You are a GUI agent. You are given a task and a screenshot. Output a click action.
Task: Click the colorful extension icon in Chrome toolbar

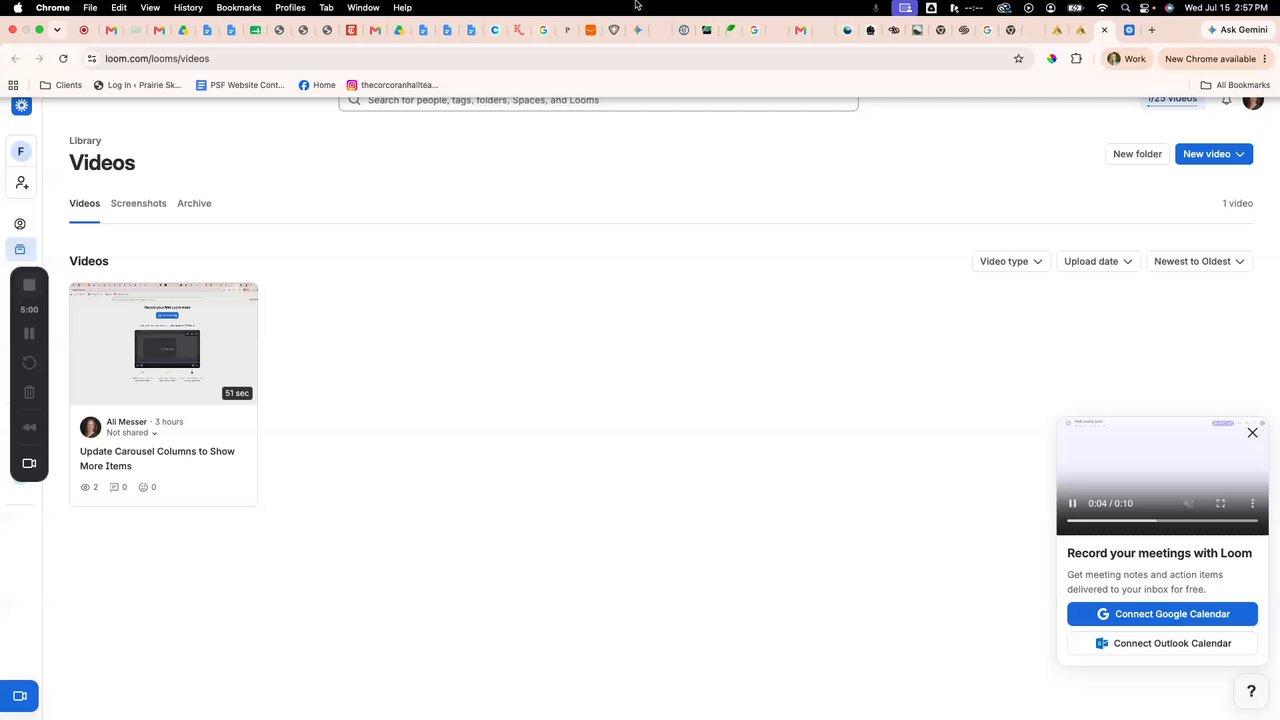(1052, 59)
